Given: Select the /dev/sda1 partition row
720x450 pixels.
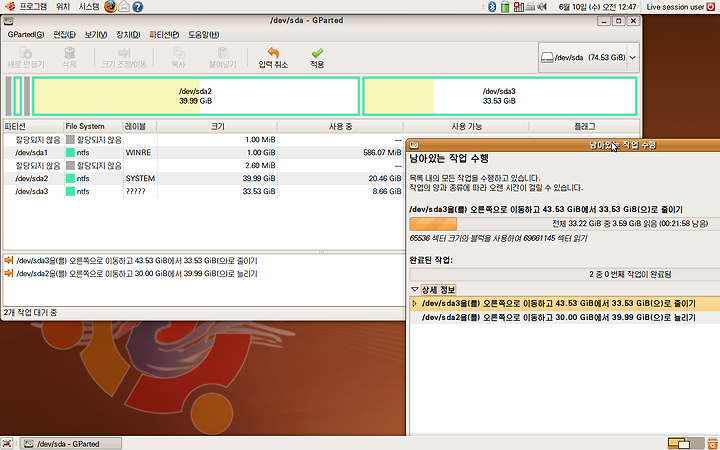Looking at the screenshot, I should coord(204,152).
